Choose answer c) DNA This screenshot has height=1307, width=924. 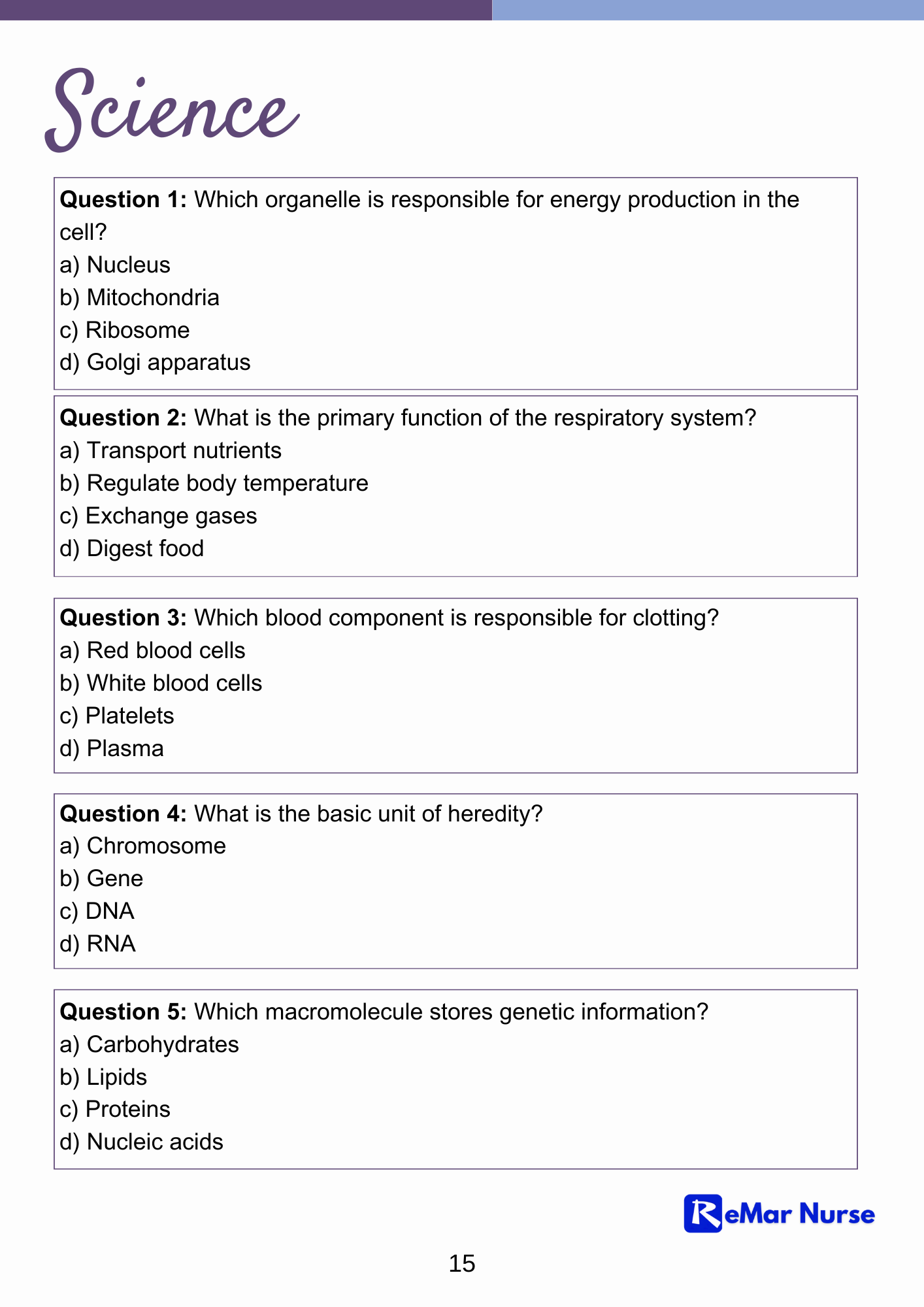[x=97, y=911]
